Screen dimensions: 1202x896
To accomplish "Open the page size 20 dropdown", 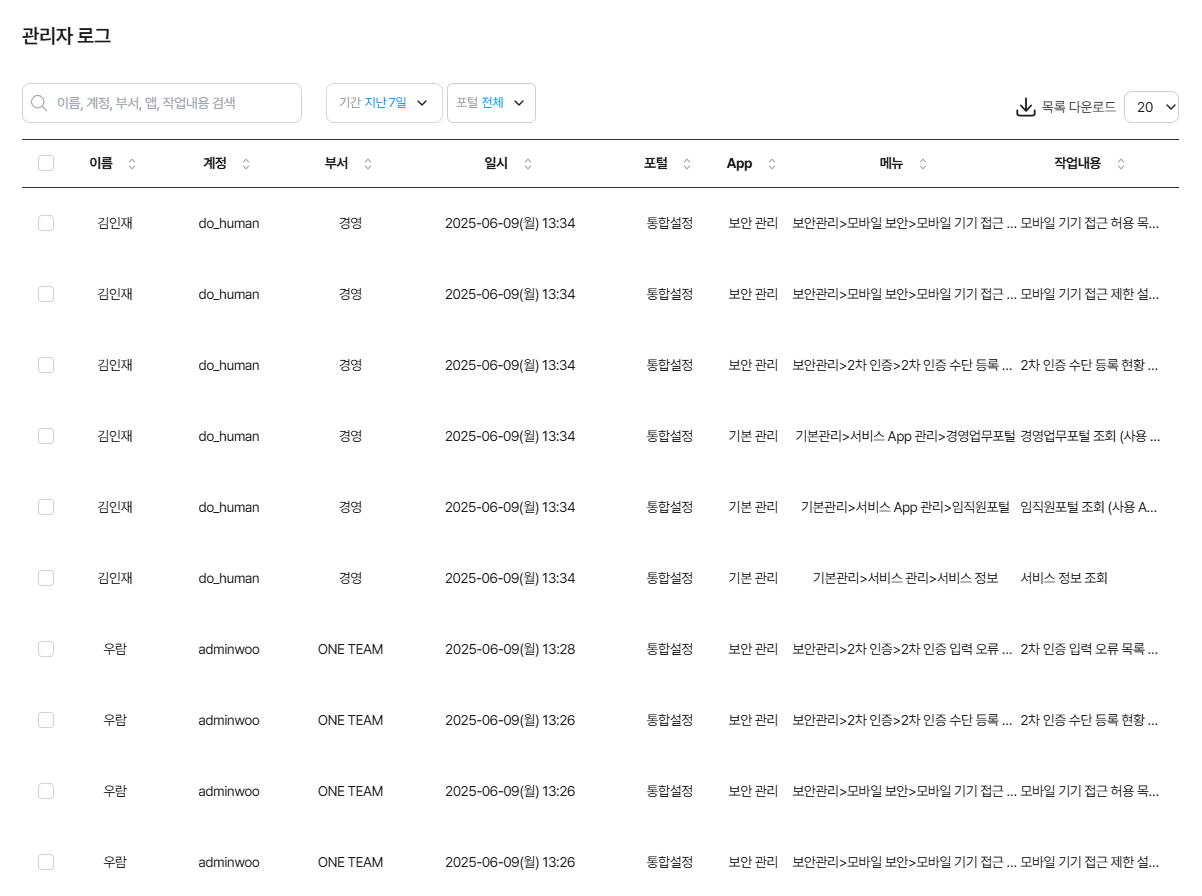I will click(1151, 107).
